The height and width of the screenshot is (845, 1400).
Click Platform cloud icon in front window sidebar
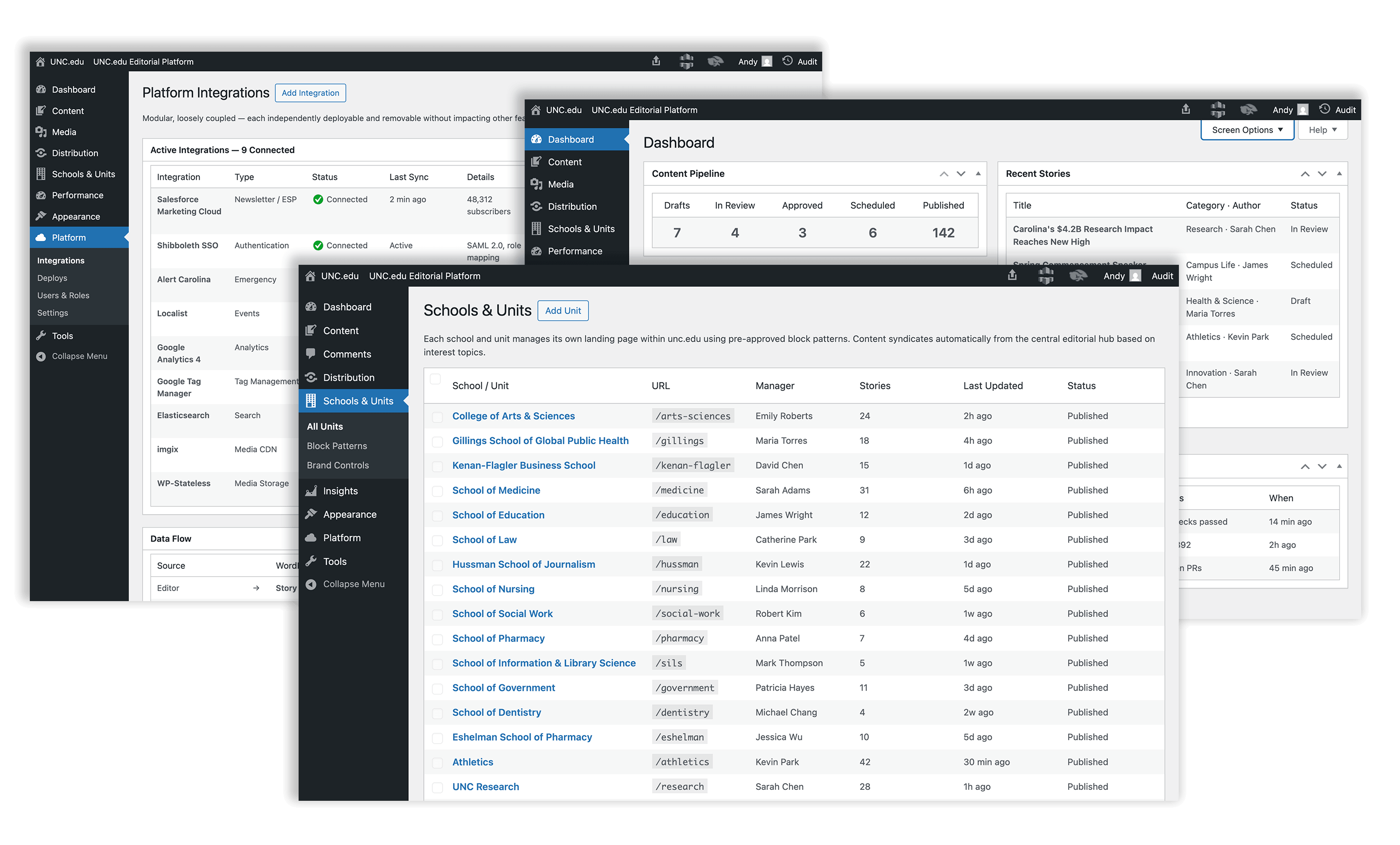pos(311,538)
